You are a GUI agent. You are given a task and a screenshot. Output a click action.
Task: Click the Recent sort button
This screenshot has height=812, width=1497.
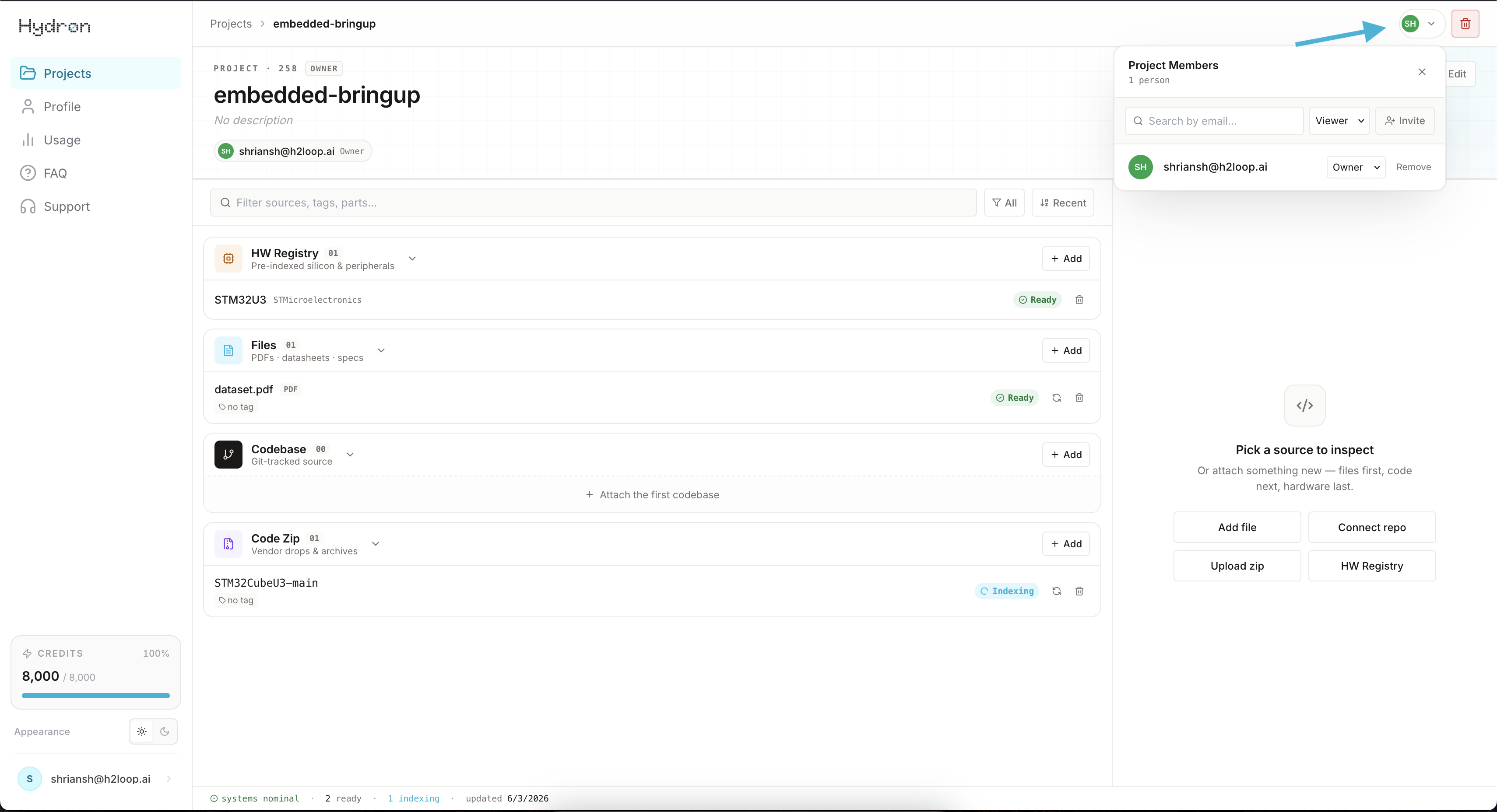pos(1062,203)
